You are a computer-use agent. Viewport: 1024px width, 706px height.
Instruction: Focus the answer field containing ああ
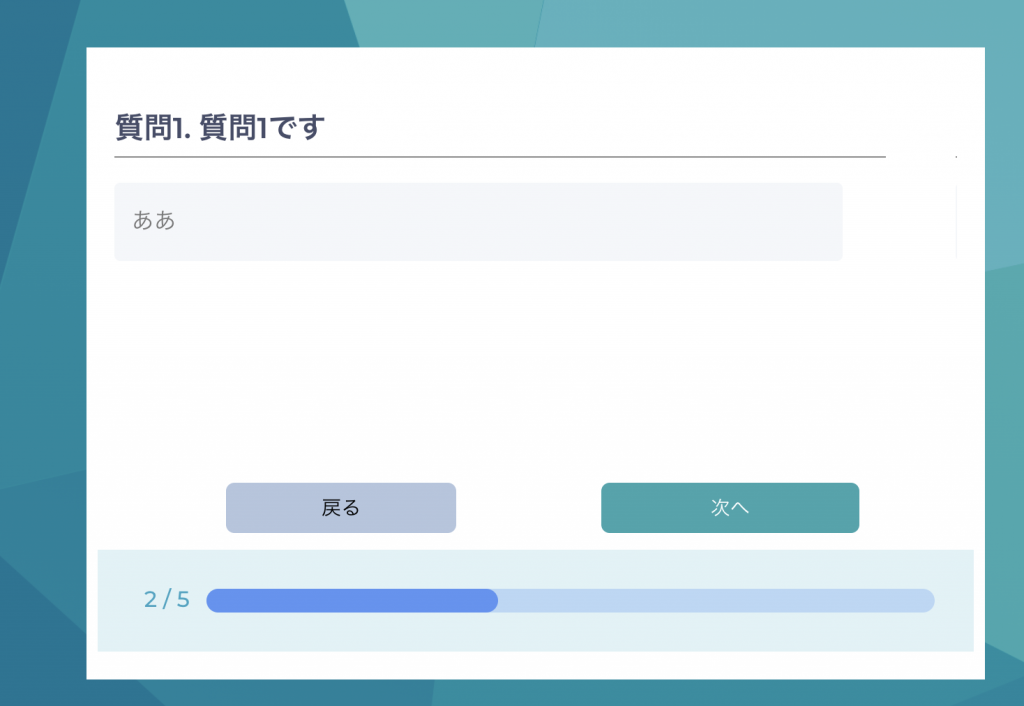(478, 222)
